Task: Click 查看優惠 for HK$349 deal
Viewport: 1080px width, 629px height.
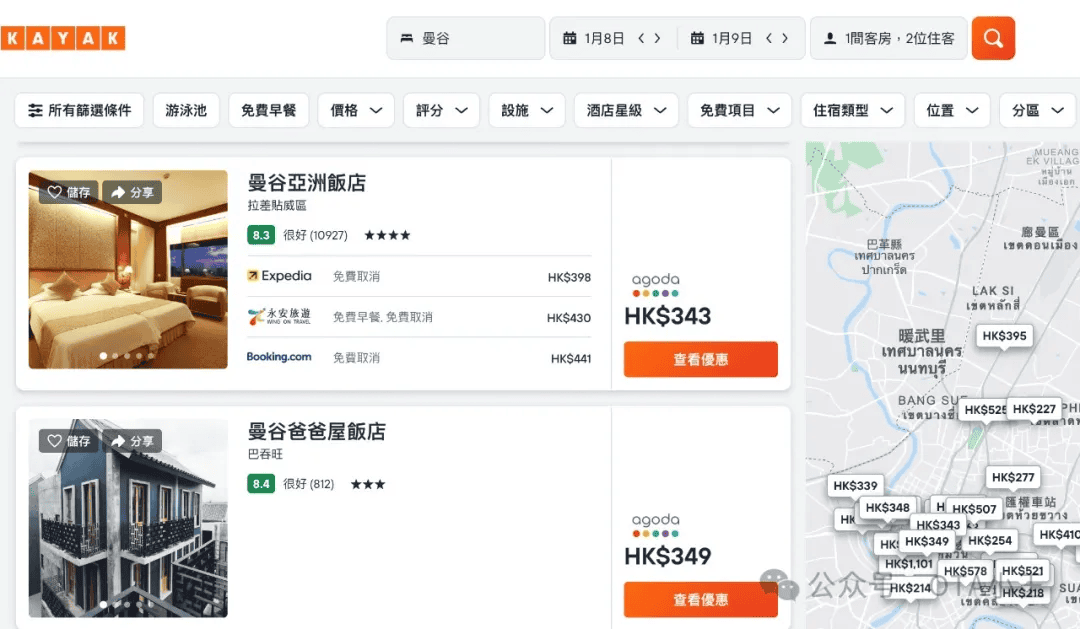Action: 700,599
